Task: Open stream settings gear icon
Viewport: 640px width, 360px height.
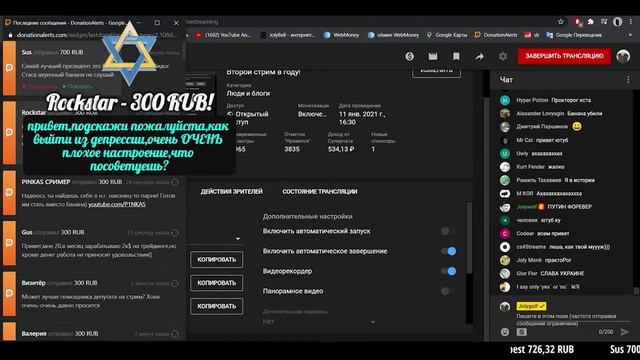Action: [502, 56]
